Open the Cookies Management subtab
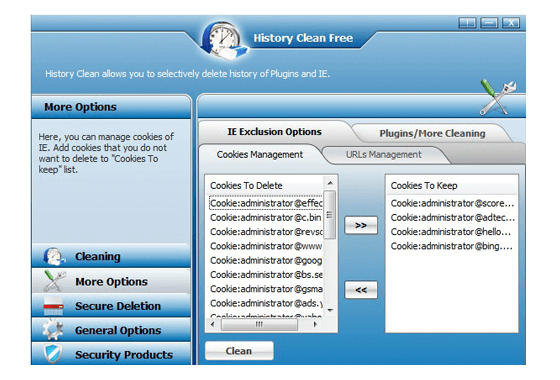 pyautogui.click(x=260, y=154)
